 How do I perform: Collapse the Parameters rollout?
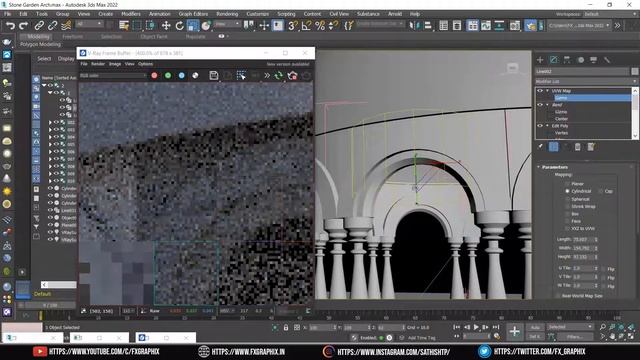point(539,167)
